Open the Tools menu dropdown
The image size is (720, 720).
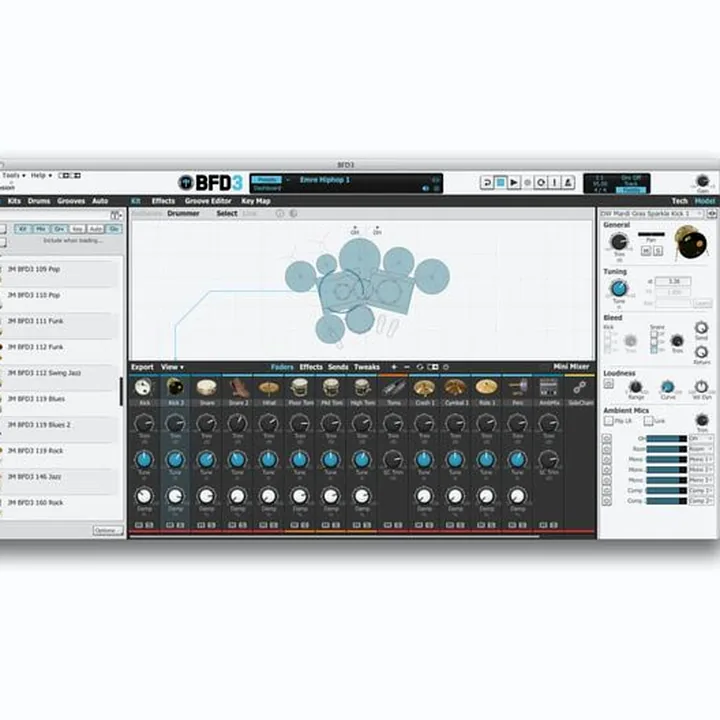click(14, 175)
